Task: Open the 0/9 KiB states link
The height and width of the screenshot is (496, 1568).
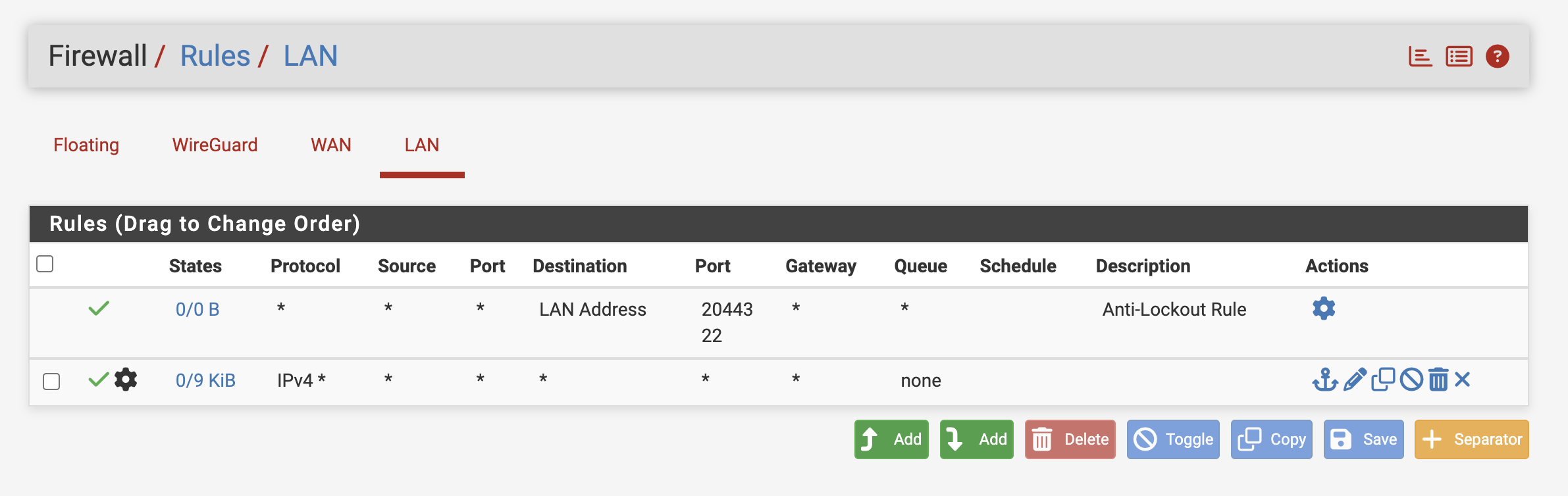Action: pos(205,380)
